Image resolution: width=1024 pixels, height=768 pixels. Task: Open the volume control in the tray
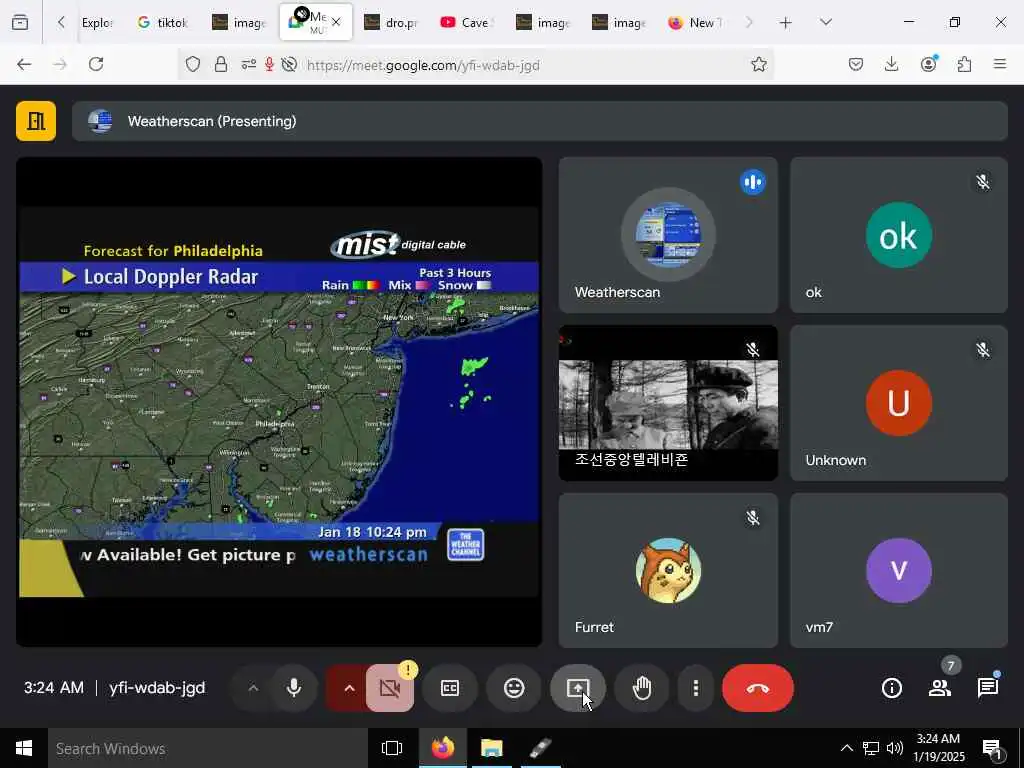[x=895, y=748]
